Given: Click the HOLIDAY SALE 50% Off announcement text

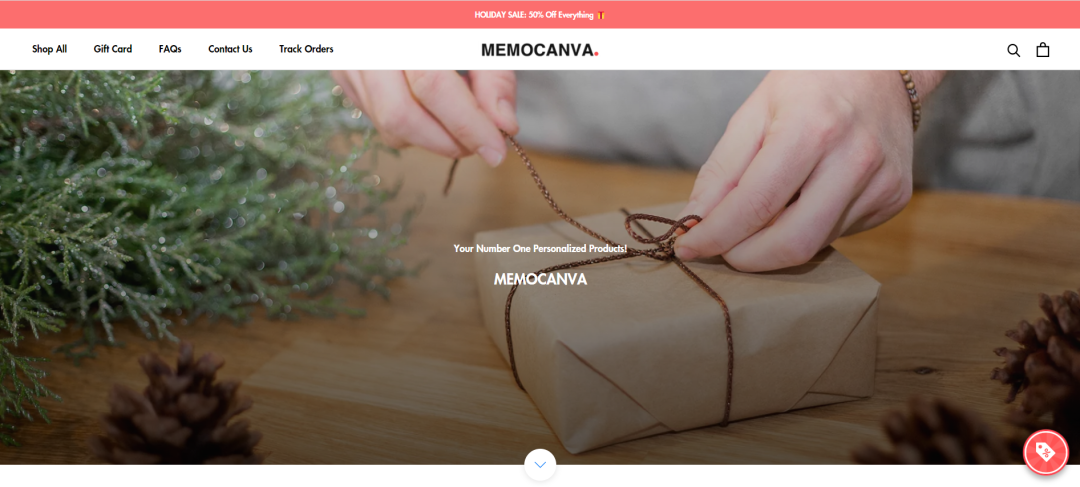Looking at the screenshot, I should coord(534,14).
